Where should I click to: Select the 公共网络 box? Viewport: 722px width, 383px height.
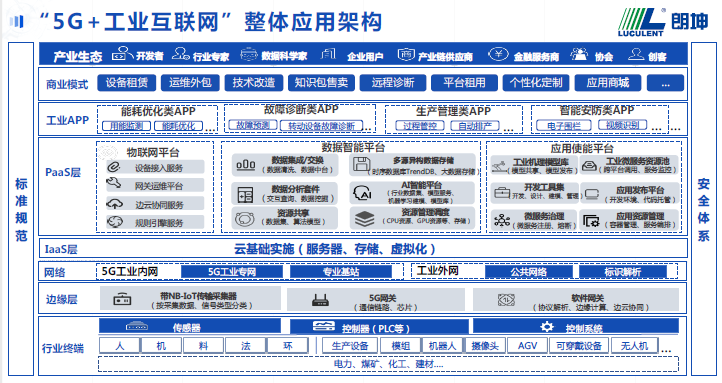click(529, 272)
